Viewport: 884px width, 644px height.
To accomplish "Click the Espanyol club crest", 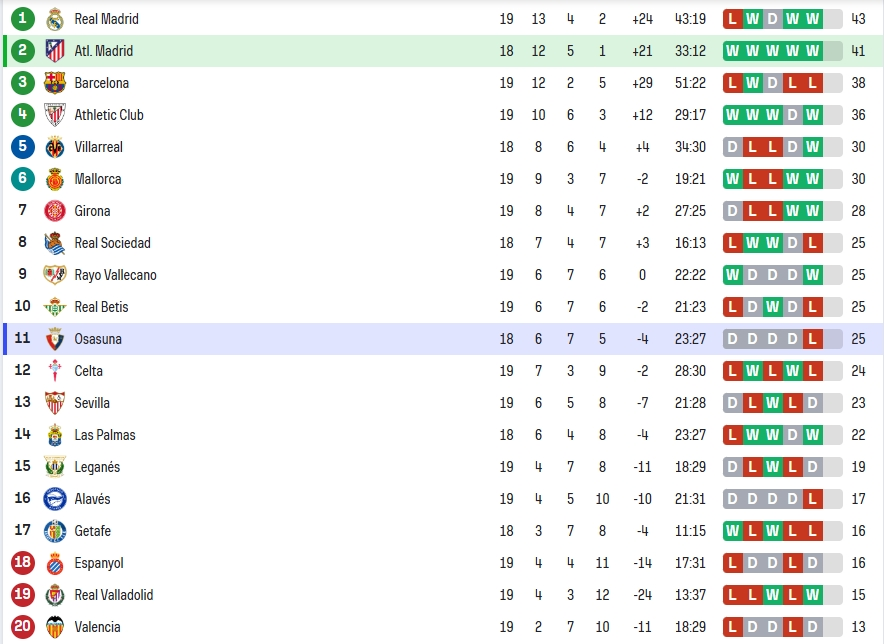I will click(x=55, y=563).
